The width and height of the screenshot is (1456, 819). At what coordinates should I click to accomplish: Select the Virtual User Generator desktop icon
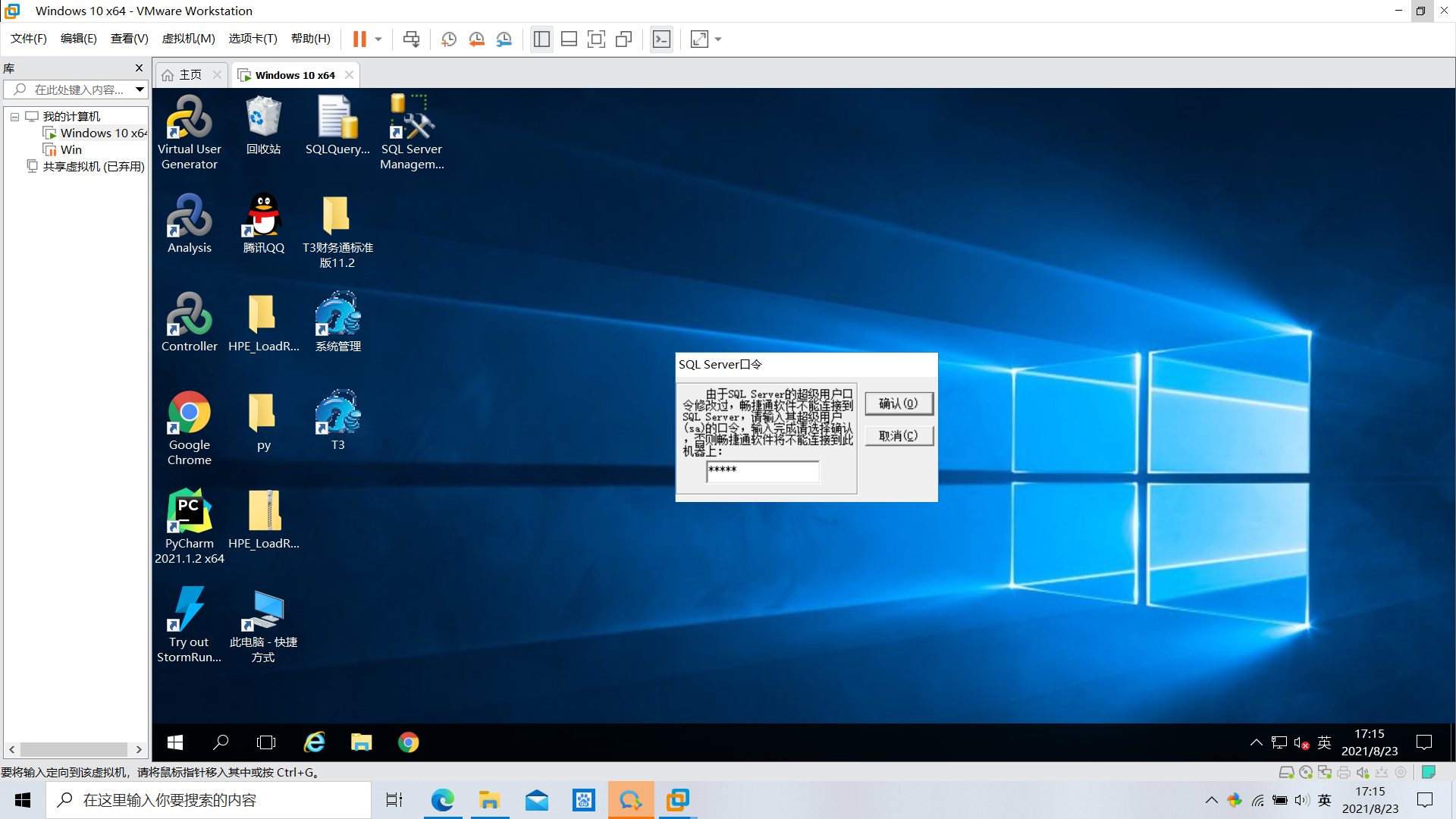[190, 133]
